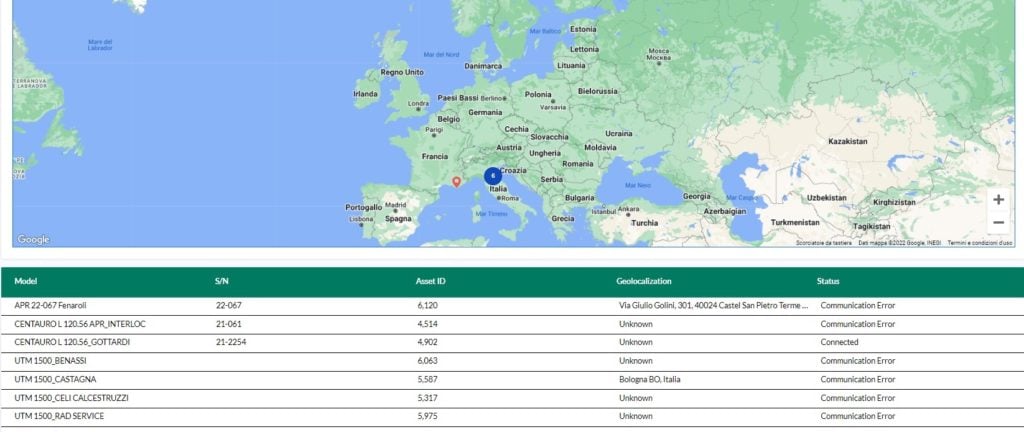1024x432 pixels.
Task: Open Scorciatoie da tastiera link
Action: click(824, 243)
